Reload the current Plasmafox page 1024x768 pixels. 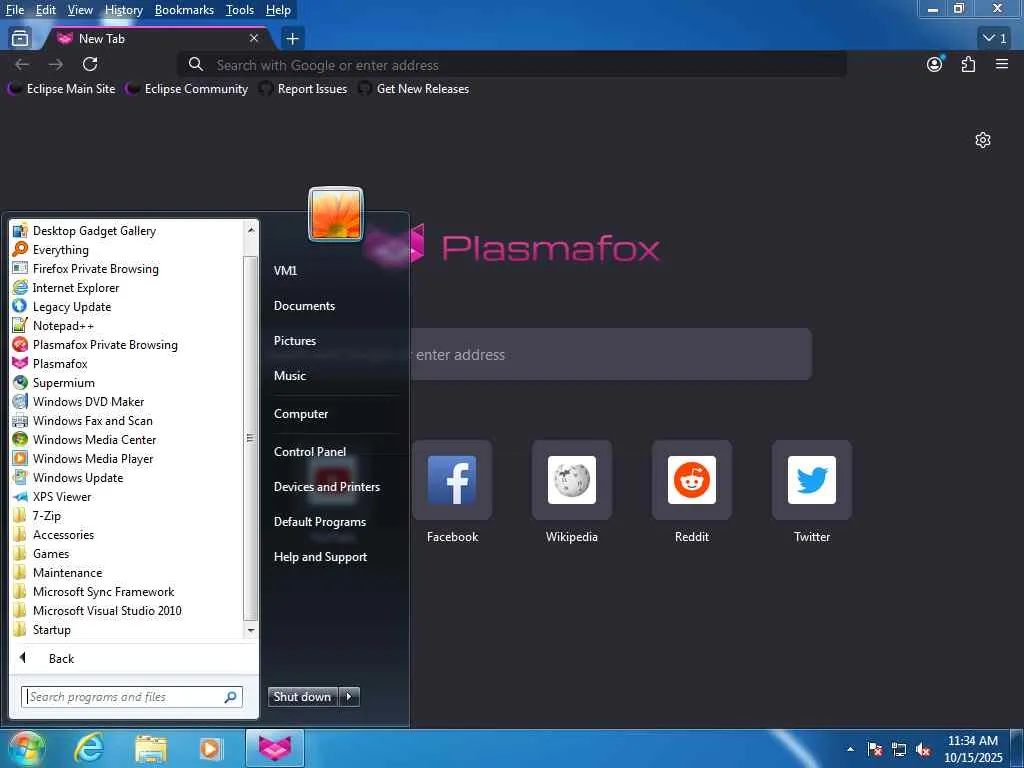tap(90, 64)
